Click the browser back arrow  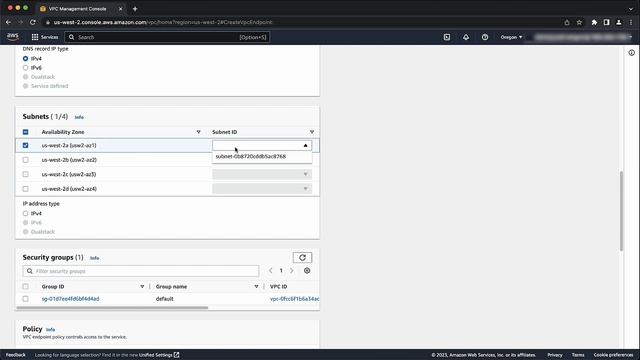click(x=9, y=22)
